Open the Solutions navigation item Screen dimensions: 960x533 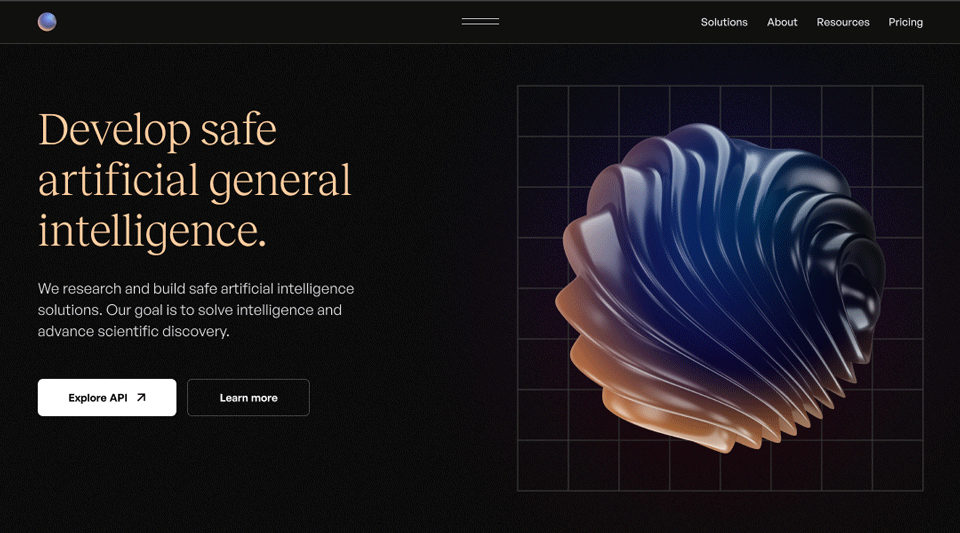(x=724, y=22)
